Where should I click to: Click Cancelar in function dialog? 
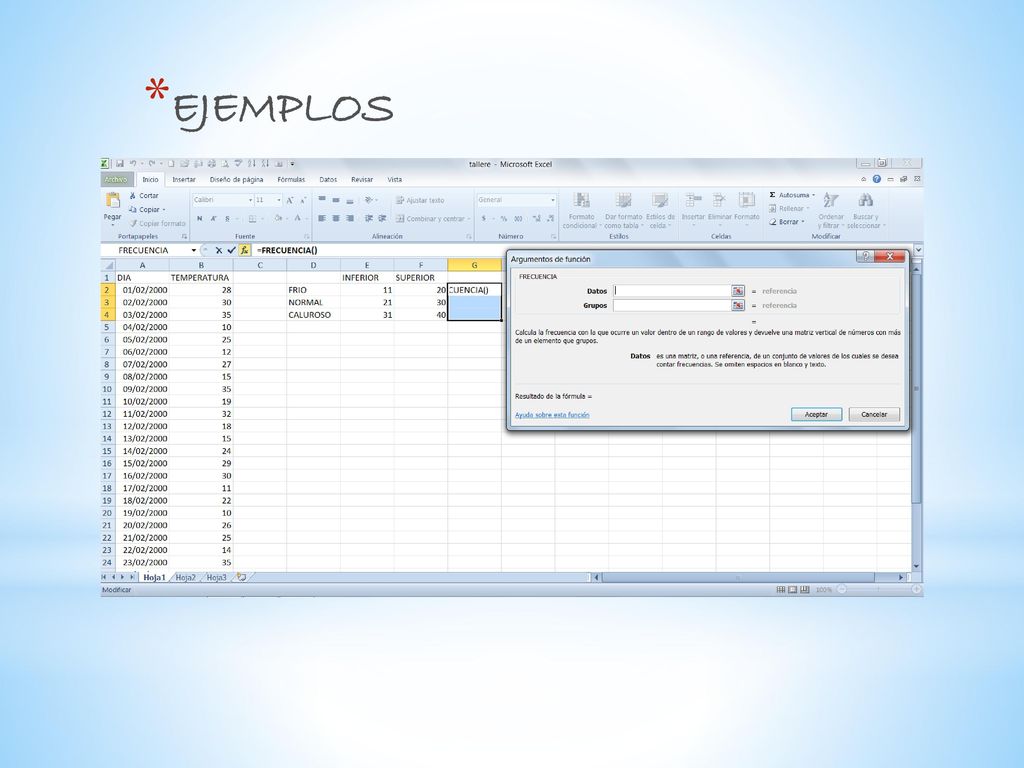tap(874, 415)
